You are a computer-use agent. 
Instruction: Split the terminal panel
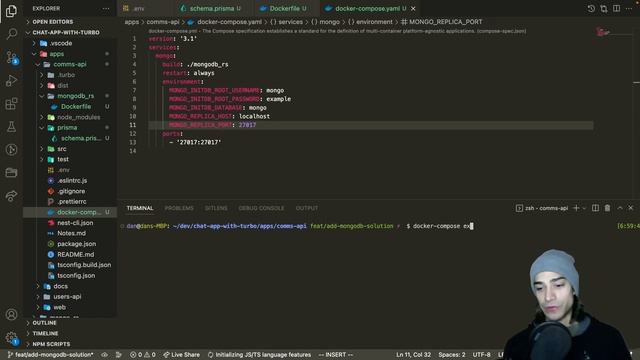(x=596, y=208)
